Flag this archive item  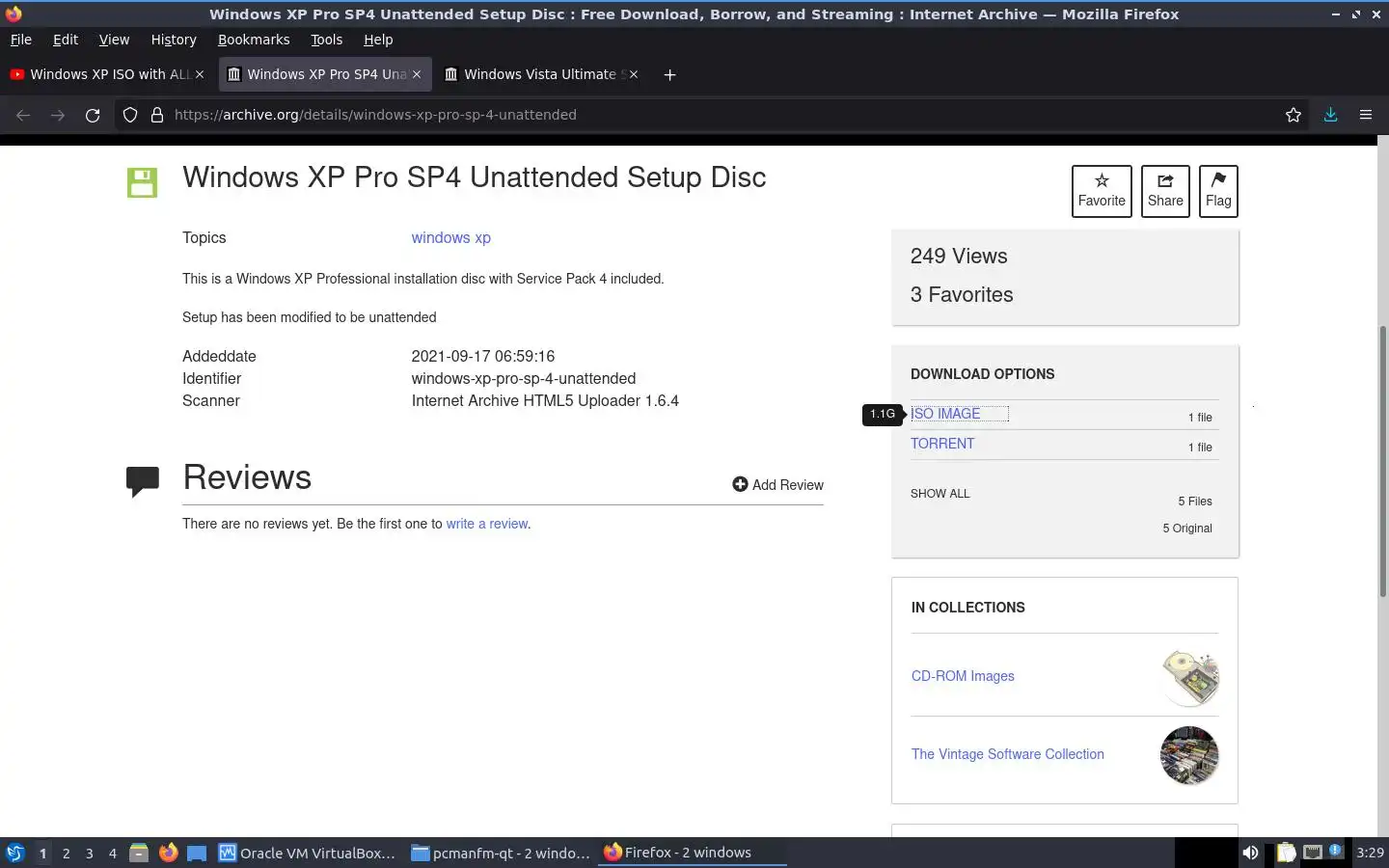coord(1218,191)
